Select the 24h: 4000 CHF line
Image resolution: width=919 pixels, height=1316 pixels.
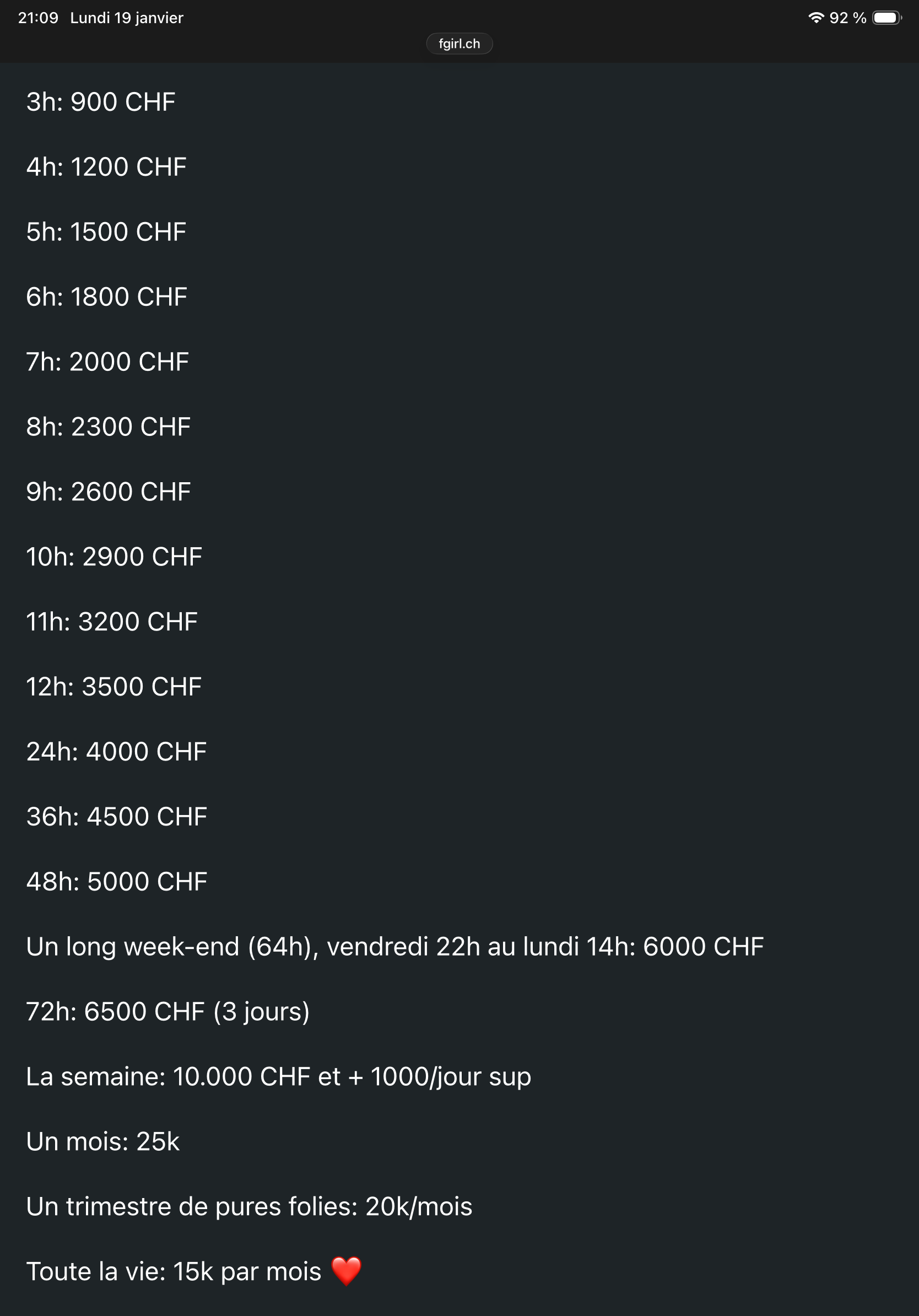pos(116,752)
